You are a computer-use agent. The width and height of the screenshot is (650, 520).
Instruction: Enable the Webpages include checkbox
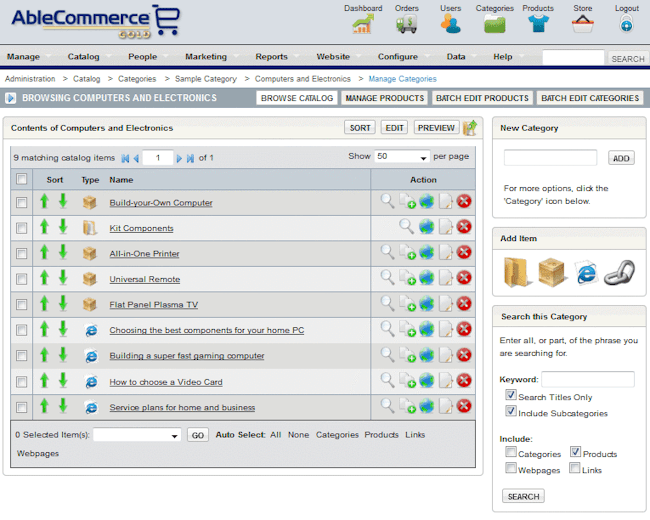point(511,468)
